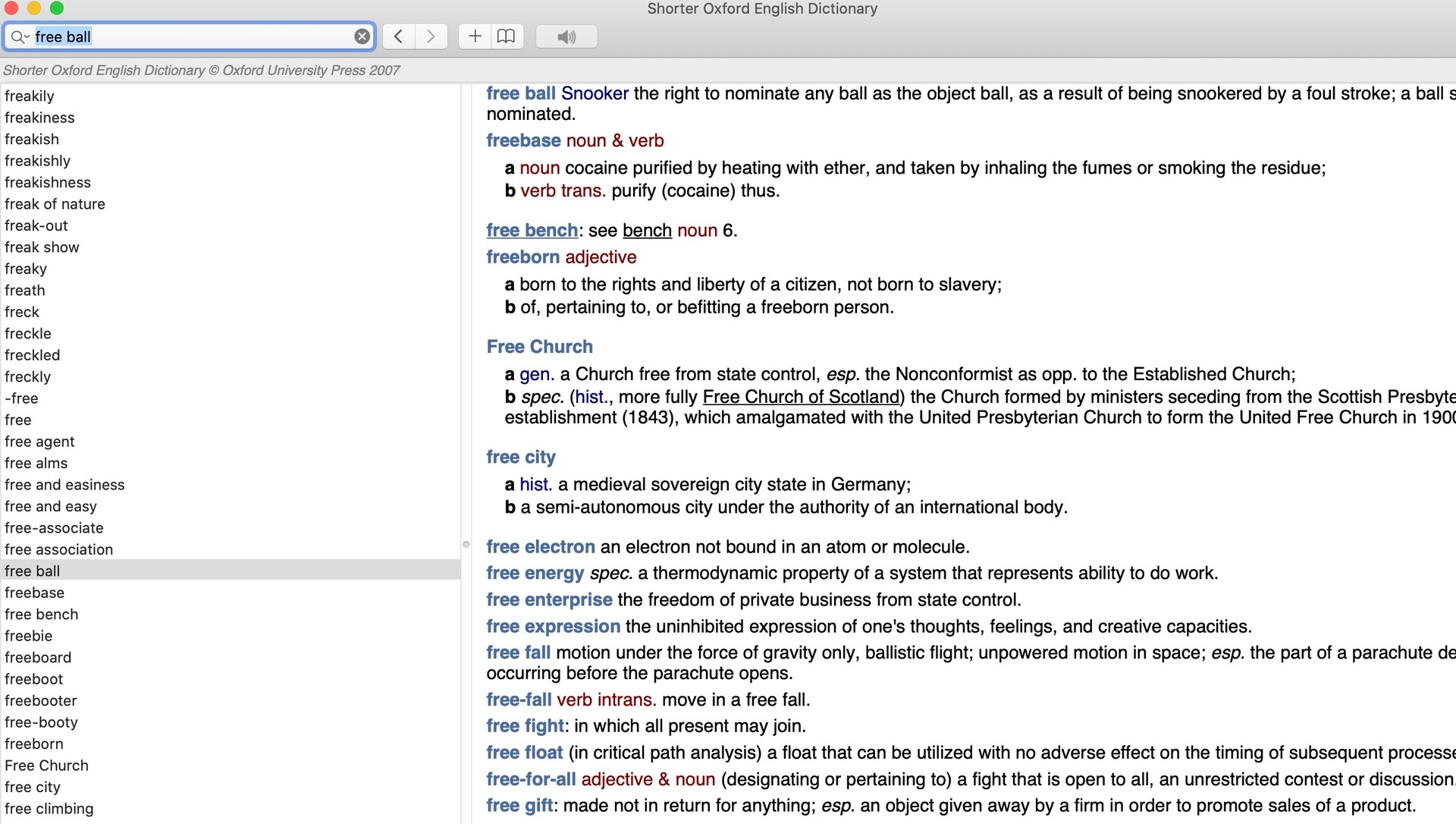Screen dimensions: 1456x824
Task: Click the 'free float' headword in definitions
Action: (525, 753)
